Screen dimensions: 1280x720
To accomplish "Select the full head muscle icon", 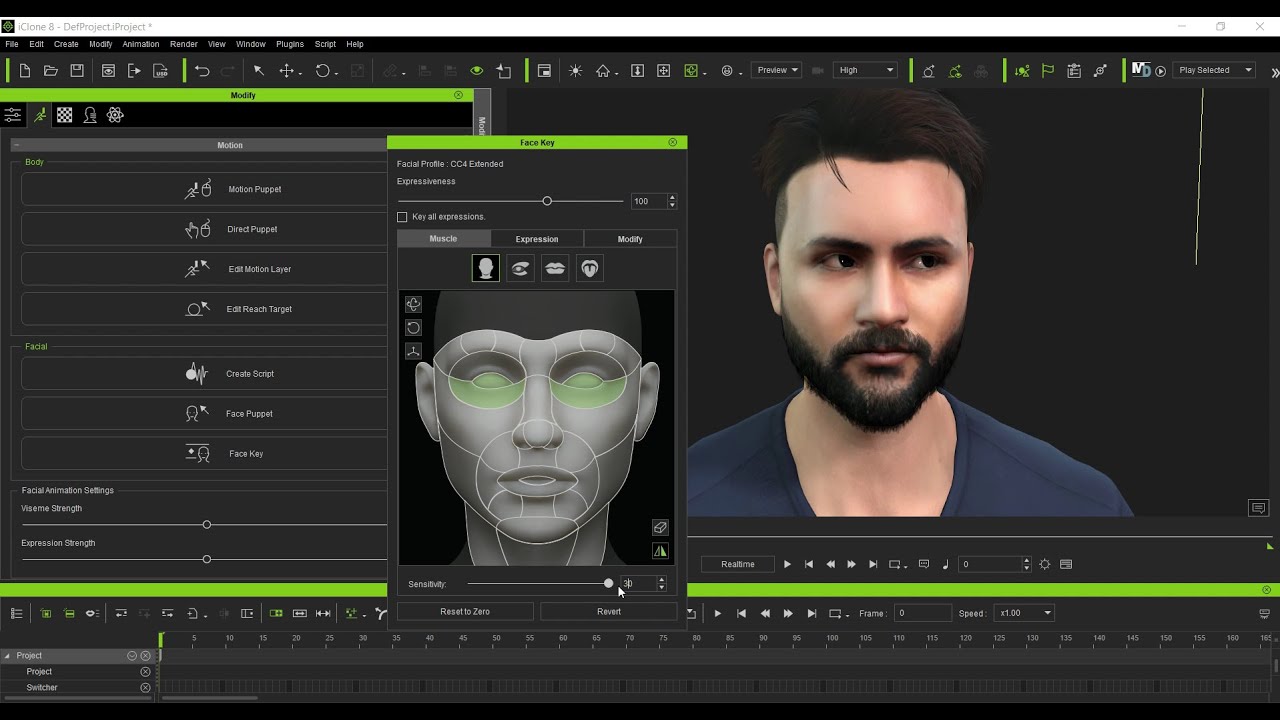I will click(x=486, y=268).
